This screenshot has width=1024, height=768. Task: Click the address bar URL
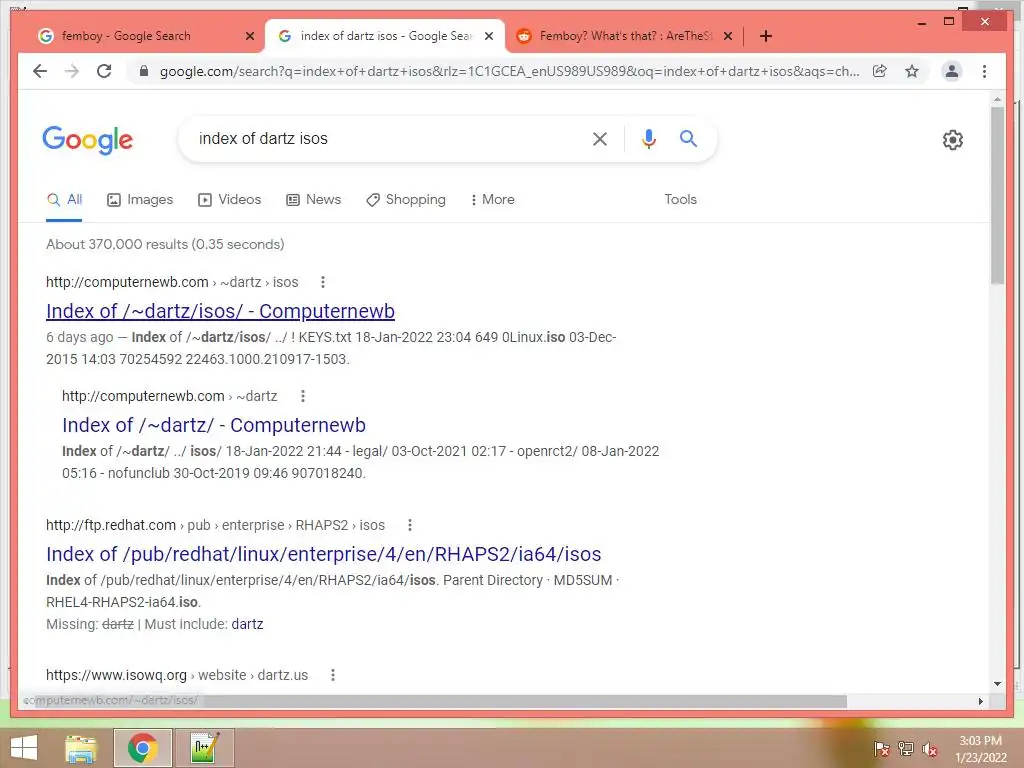coord(509,71)
